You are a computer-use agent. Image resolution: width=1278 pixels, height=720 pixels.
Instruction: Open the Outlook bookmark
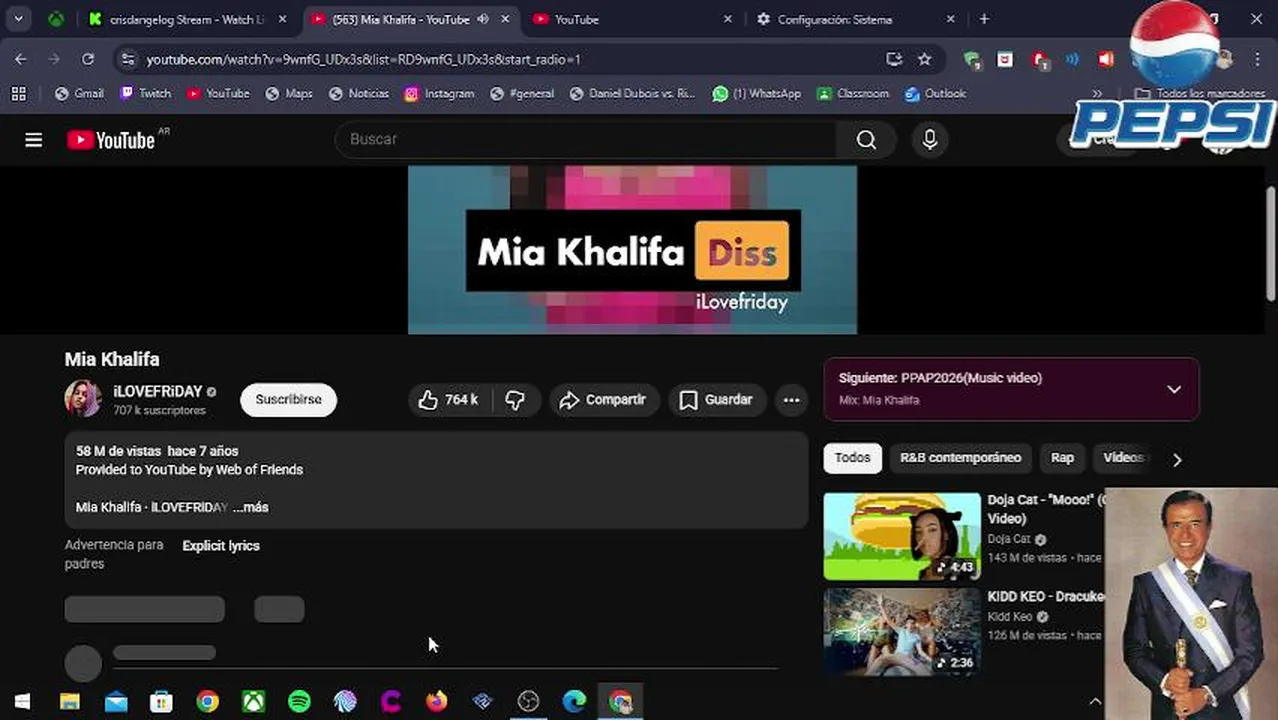tap(935, 93)
